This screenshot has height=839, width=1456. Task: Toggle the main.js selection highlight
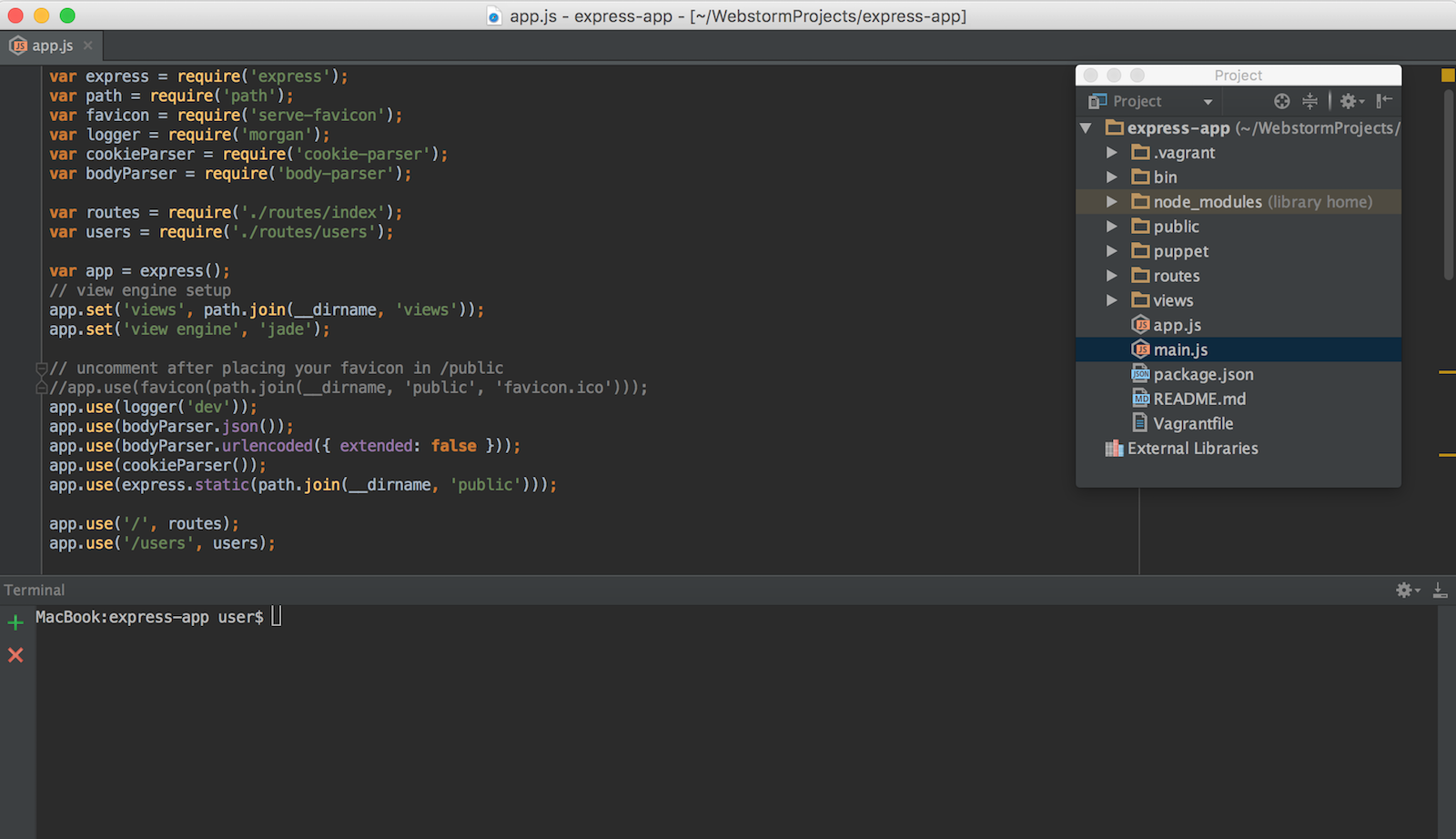pyautogui.click(x=1179, y=349)
